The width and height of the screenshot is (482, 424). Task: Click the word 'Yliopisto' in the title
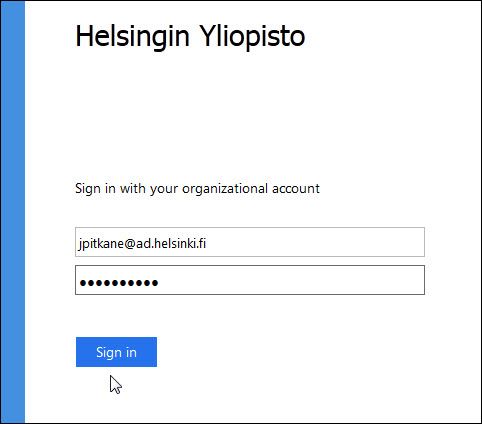252,37
